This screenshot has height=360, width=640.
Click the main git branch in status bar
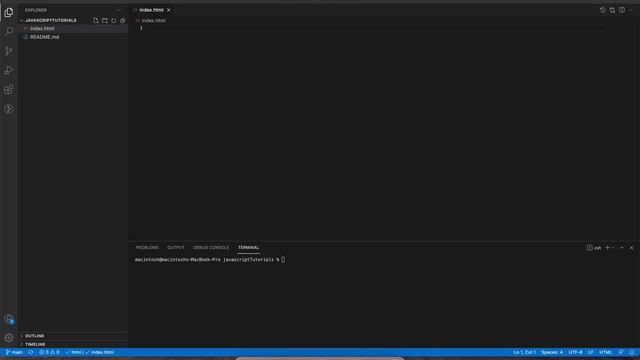[14, 352]
